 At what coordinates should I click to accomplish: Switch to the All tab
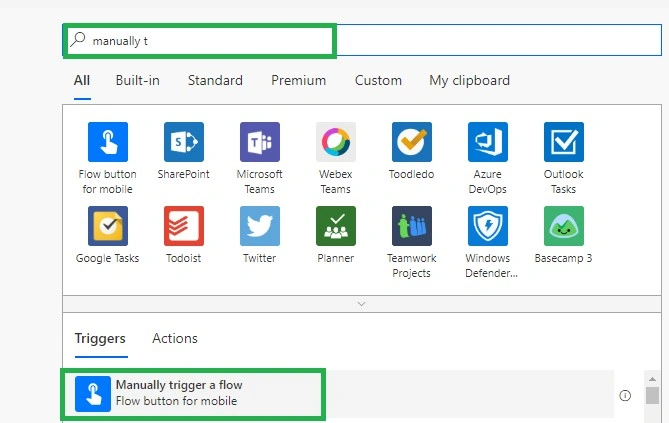(82, 80)
